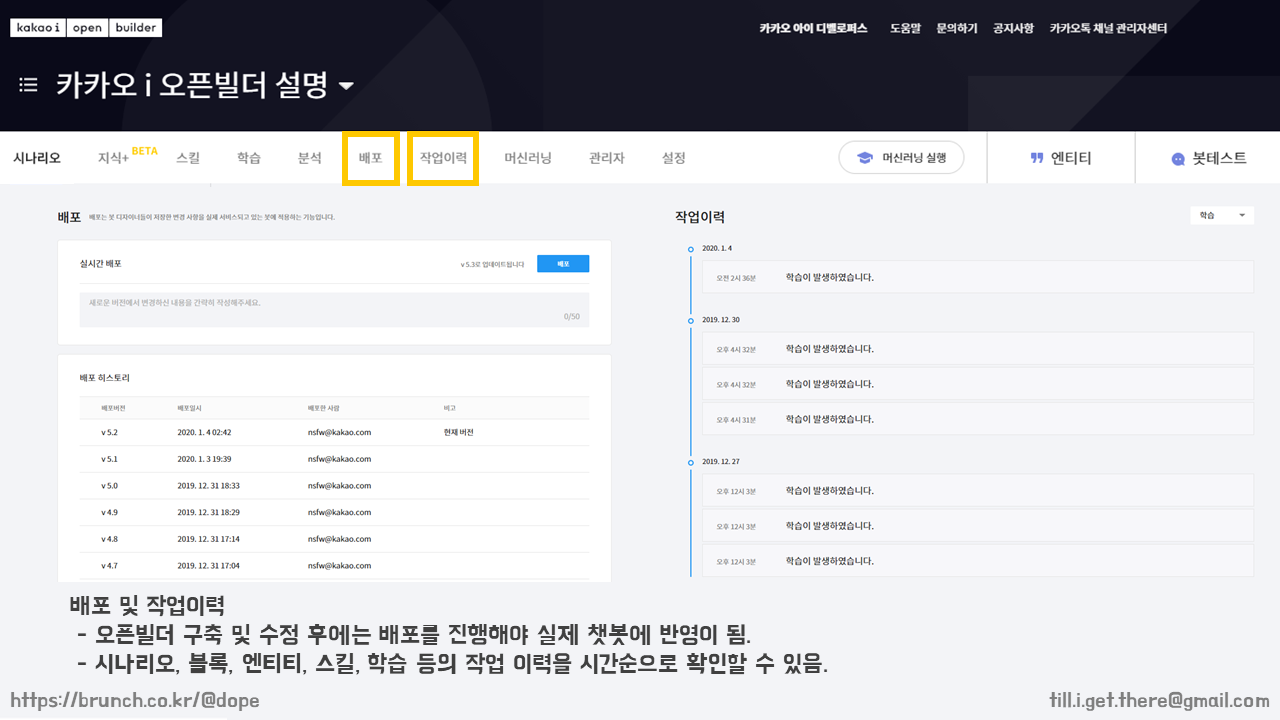Focus the deployment change note text field
Viewport: 1280px width, 720px height.
pos(334,309)
